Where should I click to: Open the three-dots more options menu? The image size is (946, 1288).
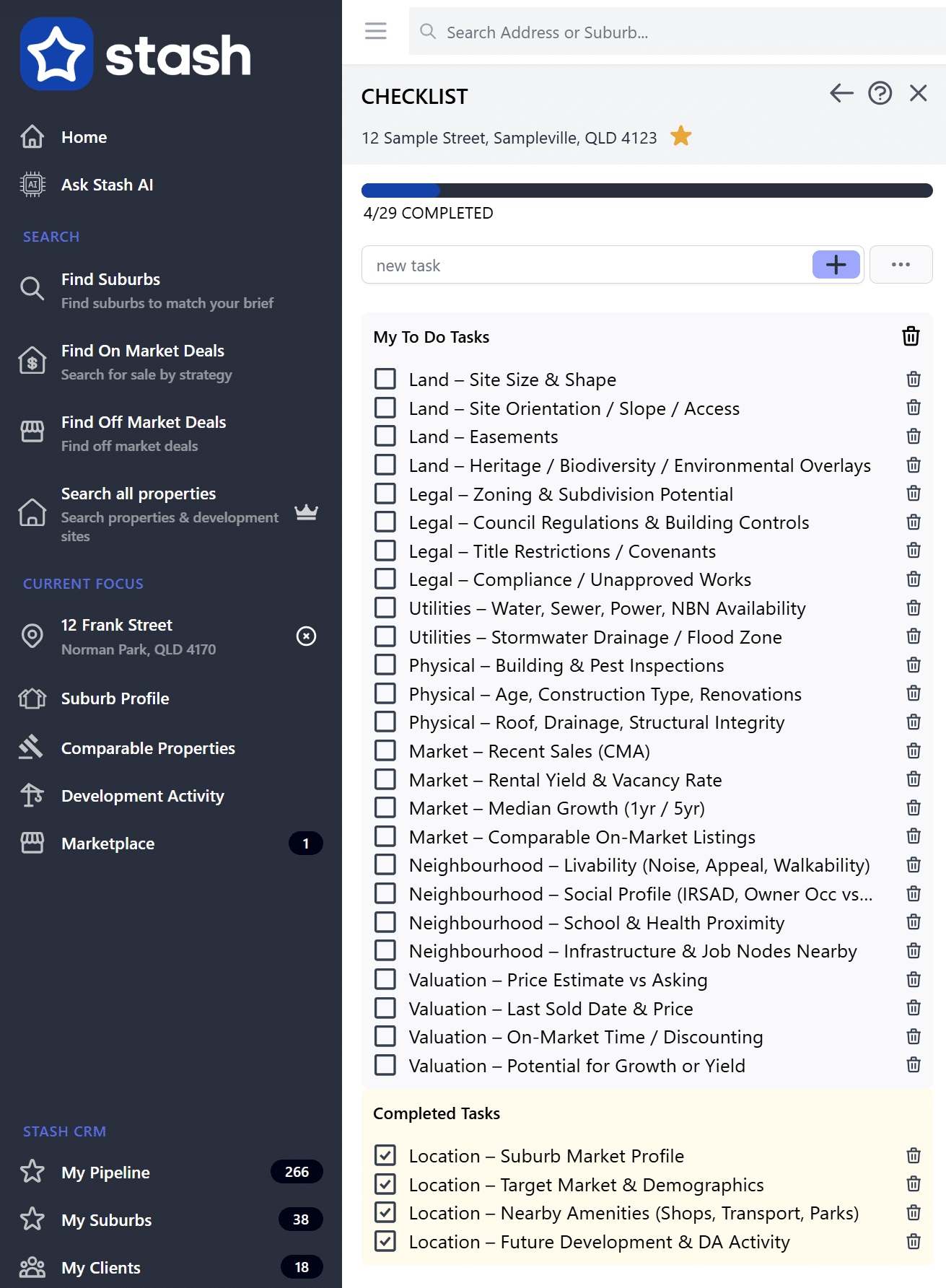901,265
